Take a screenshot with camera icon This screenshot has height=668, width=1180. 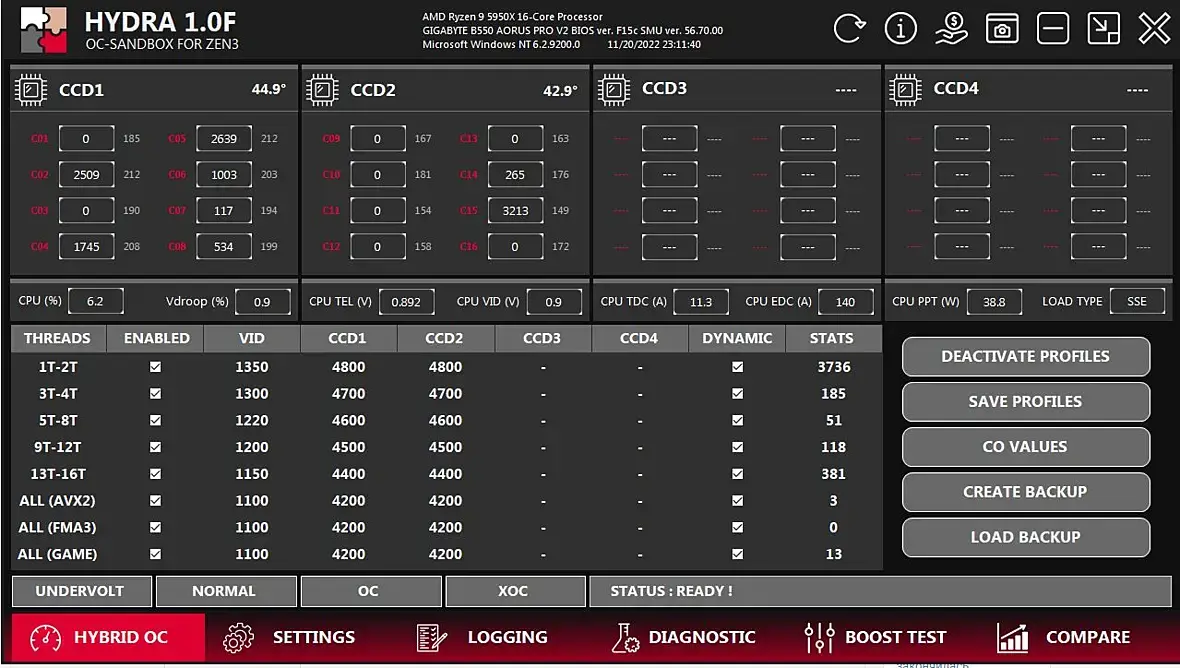(1002, 29)
